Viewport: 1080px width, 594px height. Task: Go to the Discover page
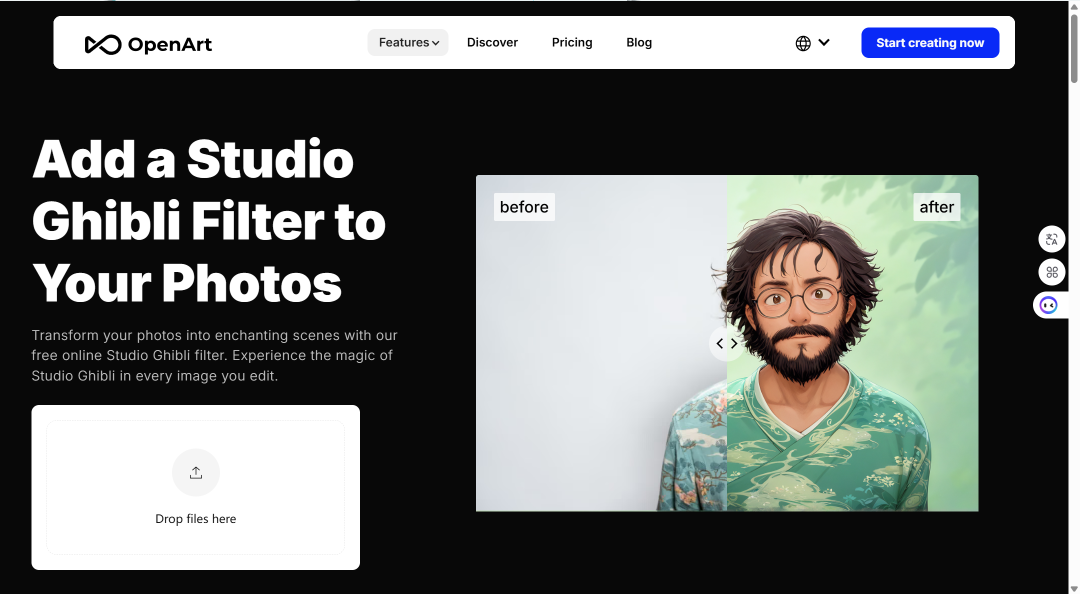pos(492,43)
